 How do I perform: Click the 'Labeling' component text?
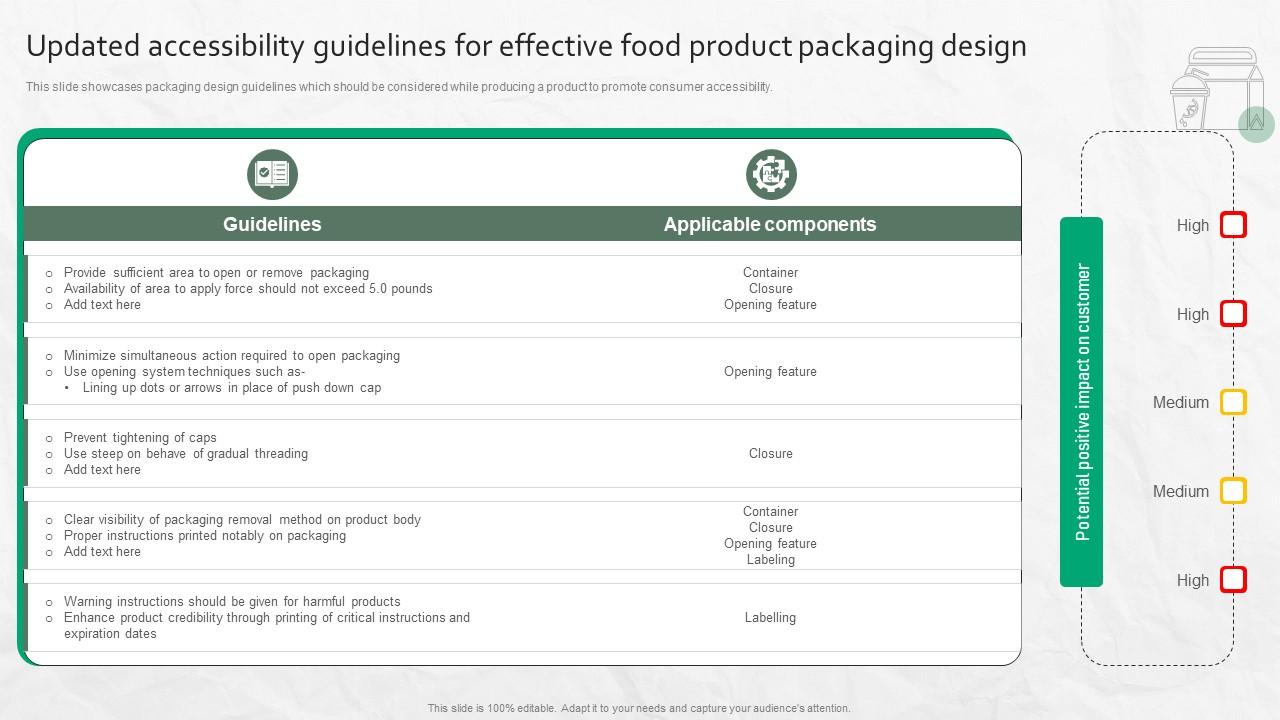point(770,559)
